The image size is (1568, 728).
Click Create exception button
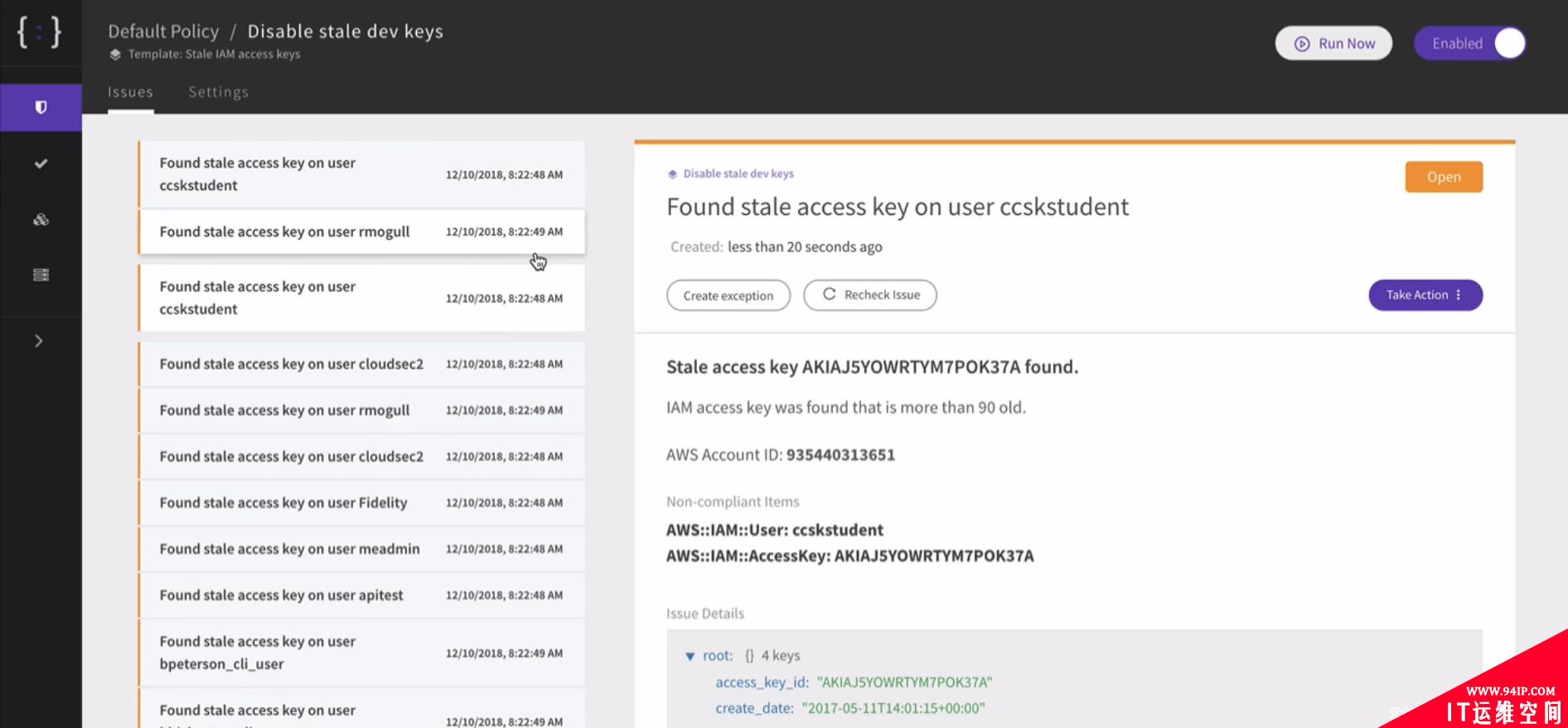[728, 295]
